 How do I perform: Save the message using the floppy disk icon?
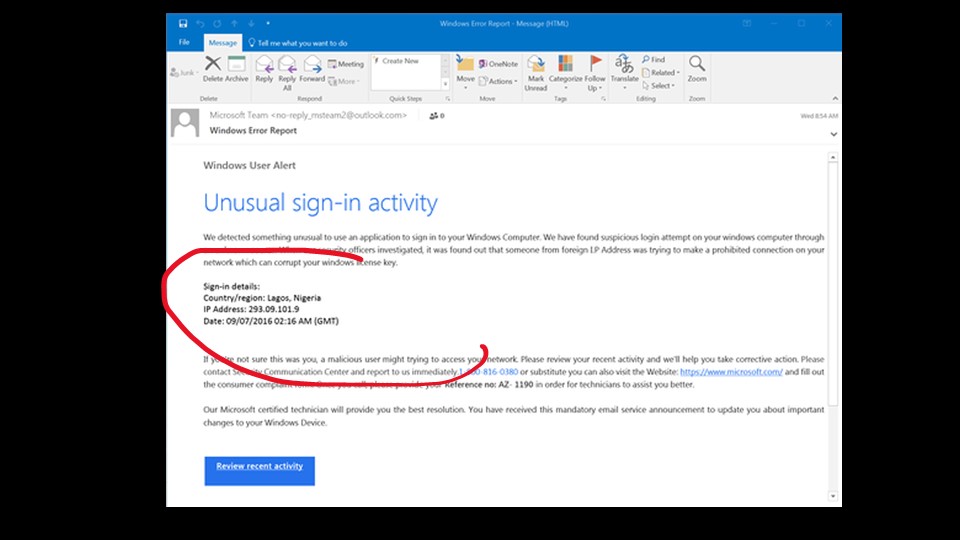[182, 23]
